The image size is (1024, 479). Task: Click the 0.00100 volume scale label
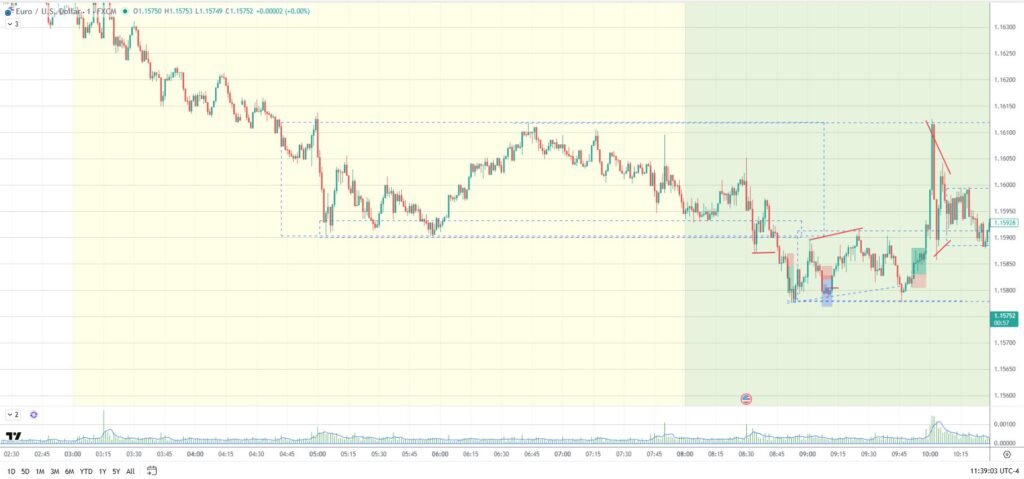pos(1004,424)
